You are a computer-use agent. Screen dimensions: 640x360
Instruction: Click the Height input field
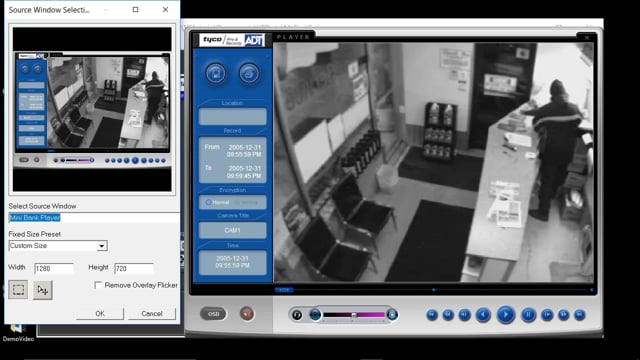[x=134, y=268]
